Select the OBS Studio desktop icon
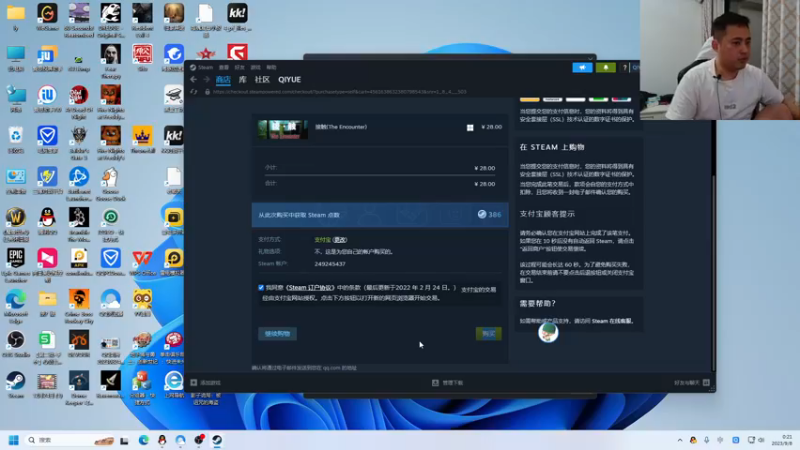 pos(15,344)
